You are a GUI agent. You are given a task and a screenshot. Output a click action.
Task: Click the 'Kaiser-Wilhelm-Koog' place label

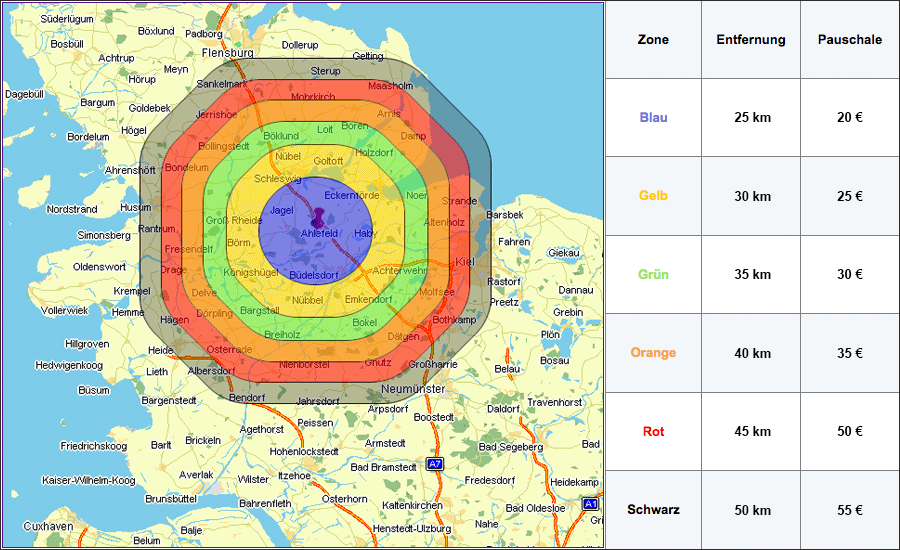[x=88, y=481]
